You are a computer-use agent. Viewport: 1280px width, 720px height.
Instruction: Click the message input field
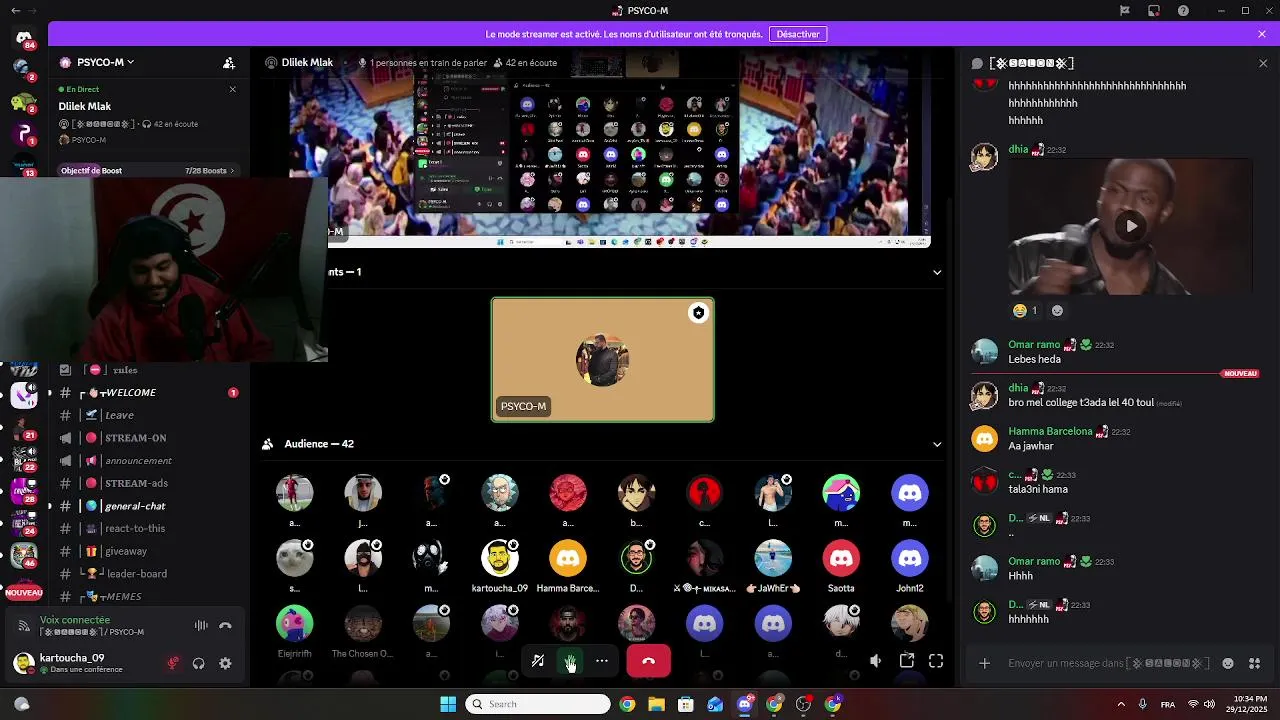pos(1110,663)
